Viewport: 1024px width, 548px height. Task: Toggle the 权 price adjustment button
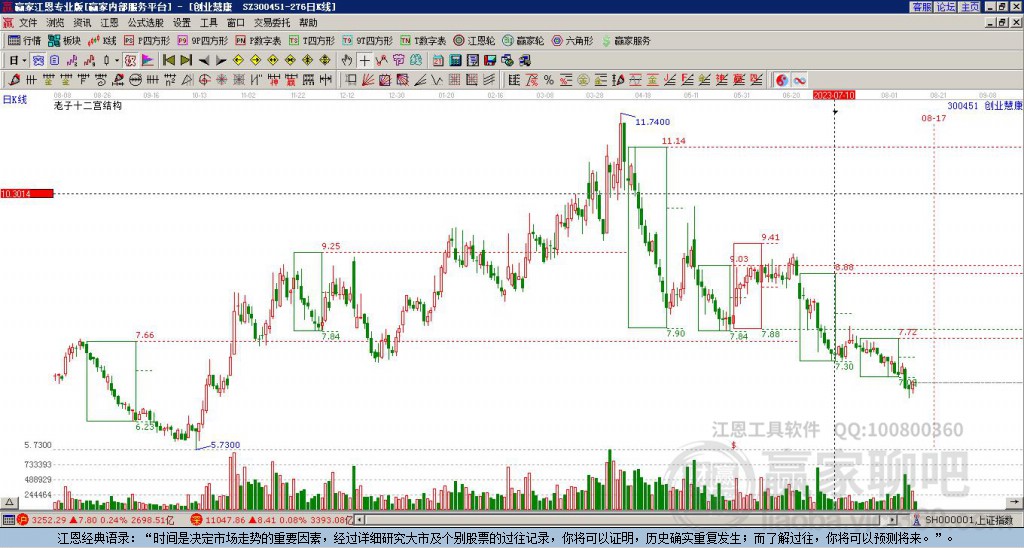(130, 61)
